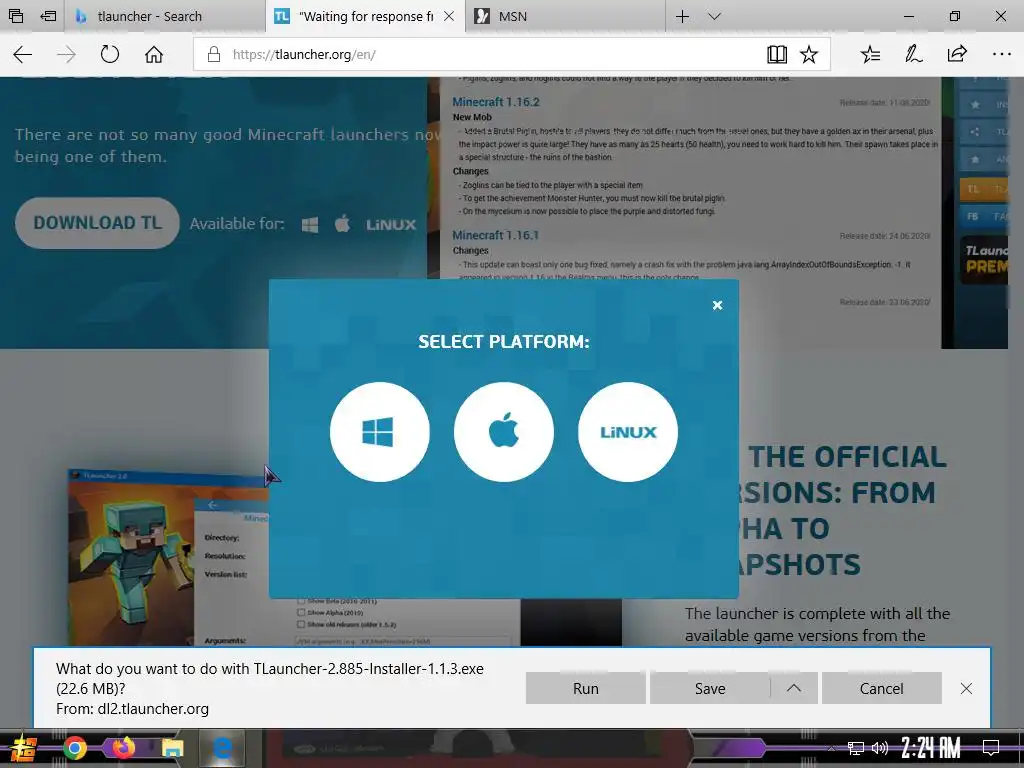Add page to favorites star
This screenshot has height=768, width=1024.
809,54
